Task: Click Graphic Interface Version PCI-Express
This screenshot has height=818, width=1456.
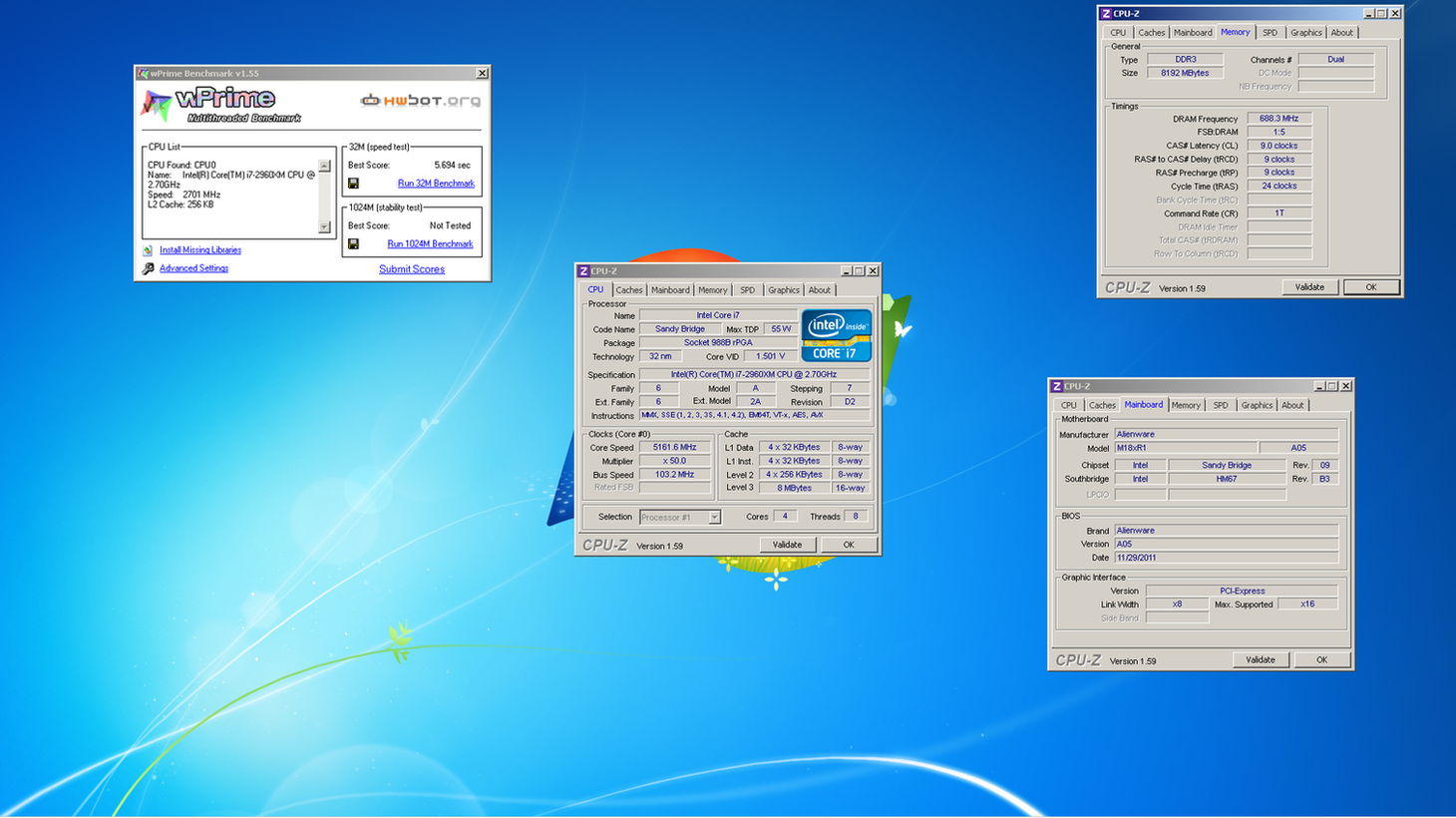Action: 1242,591
